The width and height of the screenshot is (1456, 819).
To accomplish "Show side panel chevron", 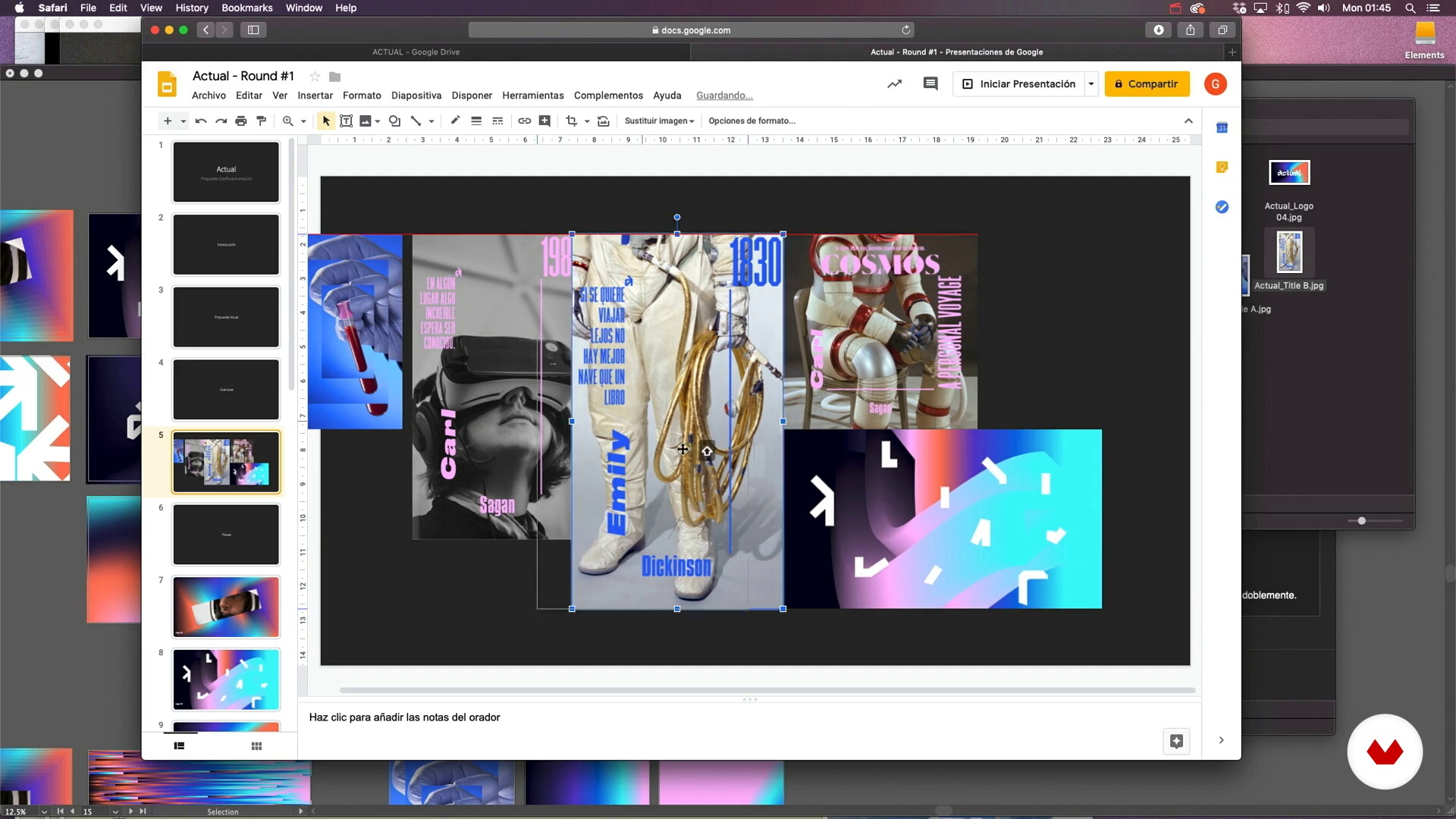I will 1221,740.
